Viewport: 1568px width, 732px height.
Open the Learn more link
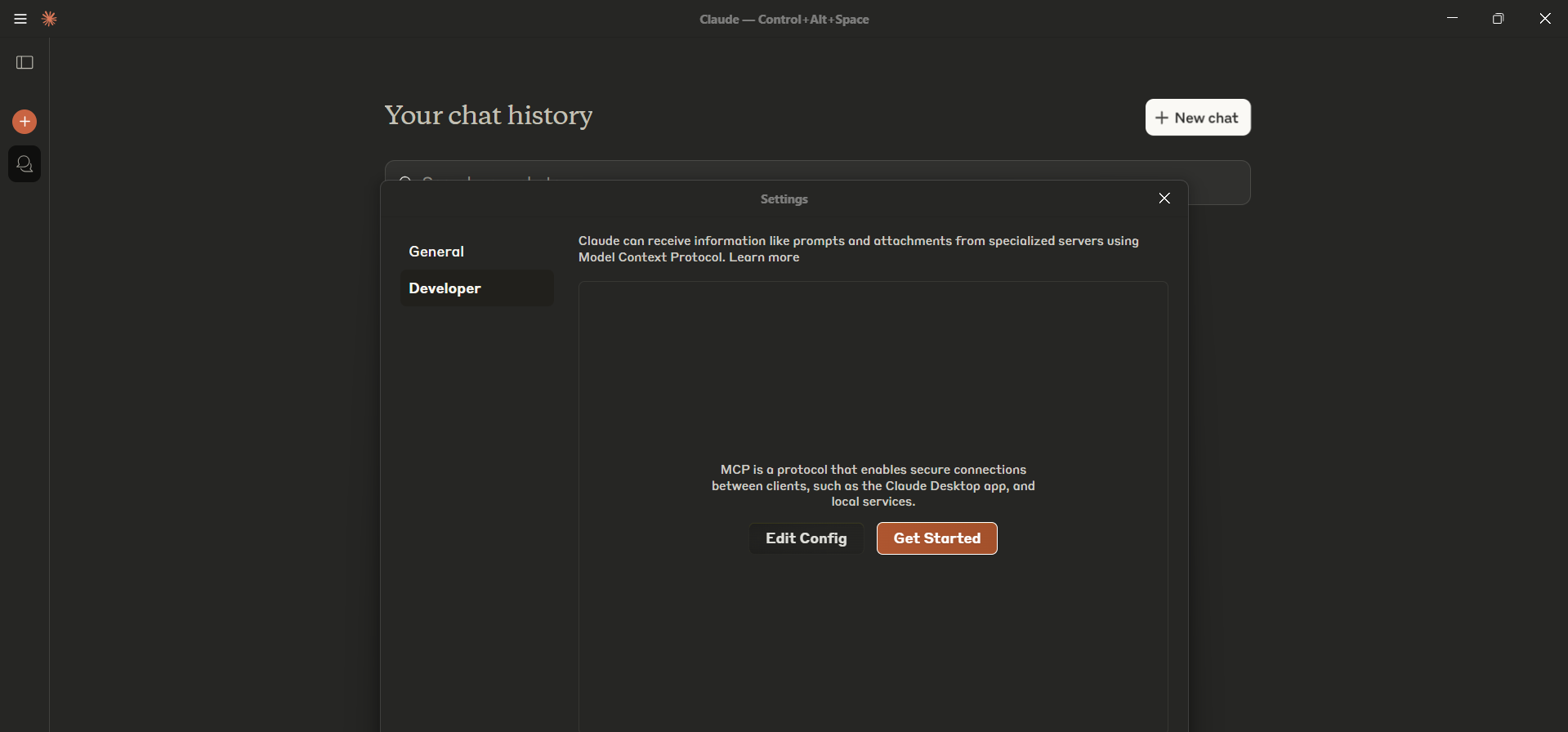[764, 257]
